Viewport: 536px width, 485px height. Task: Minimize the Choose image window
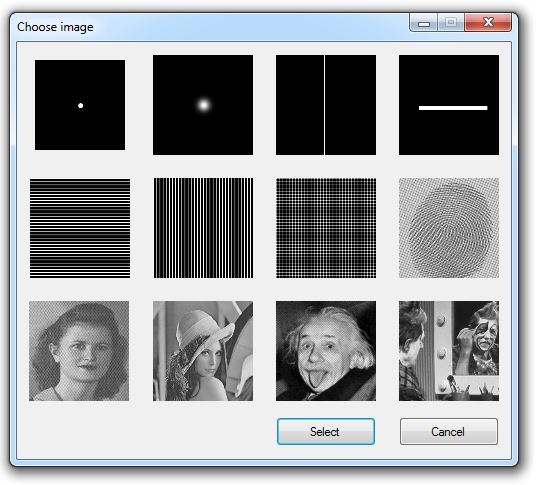pos(424,23)
